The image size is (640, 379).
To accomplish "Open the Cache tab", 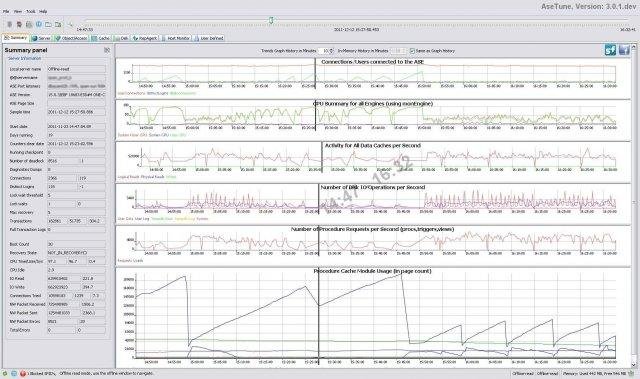I will click(101, 38).
